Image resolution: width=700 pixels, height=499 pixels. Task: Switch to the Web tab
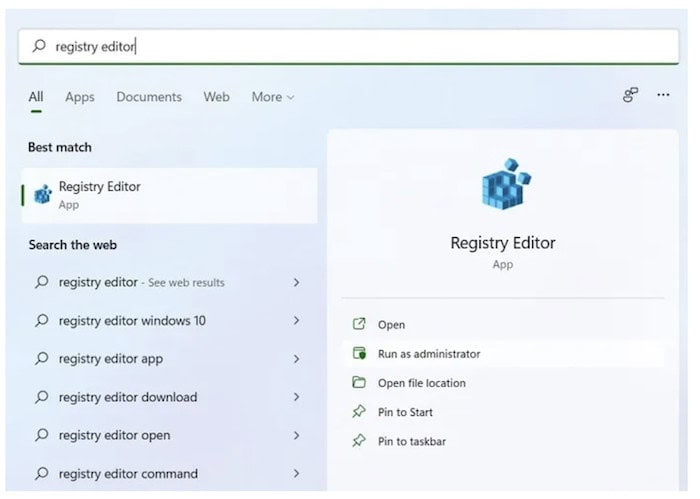(x=217, y=97)
